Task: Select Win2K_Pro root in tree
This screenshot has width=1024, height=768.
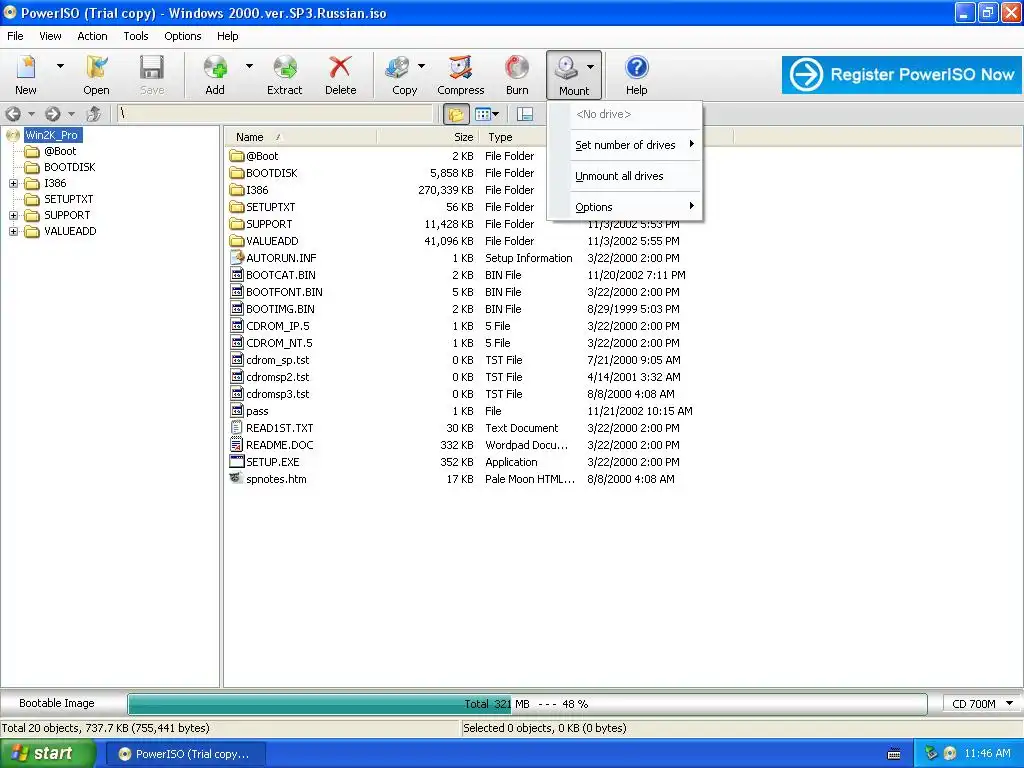Action: [x=52, y=135]
